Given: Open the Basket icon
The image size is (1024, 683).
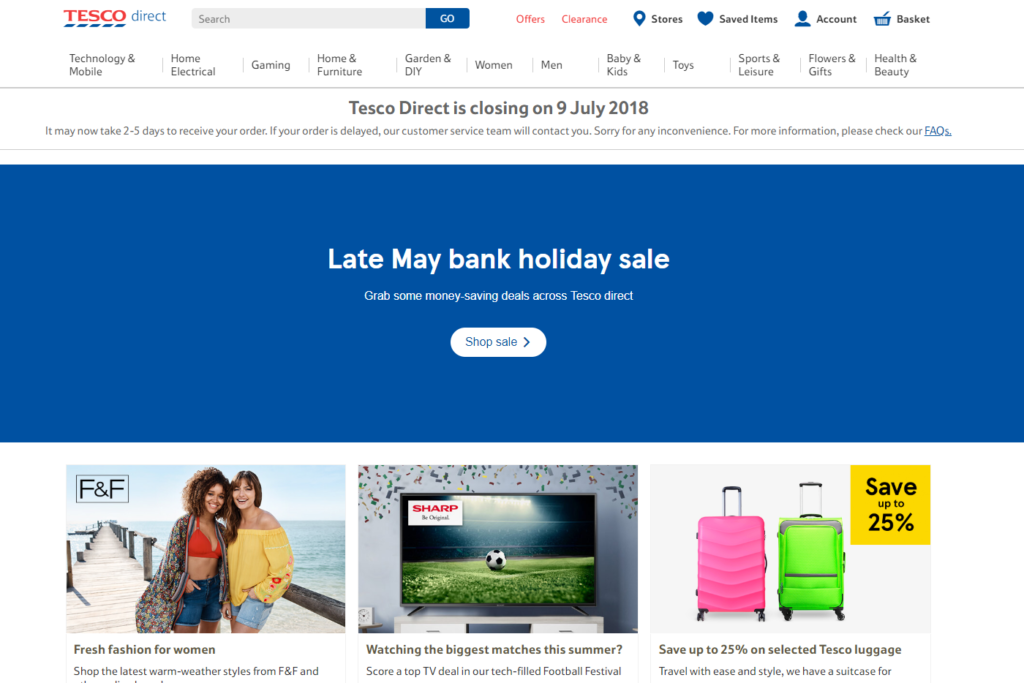Looking at the screenshot, I should tap(882, 18).
